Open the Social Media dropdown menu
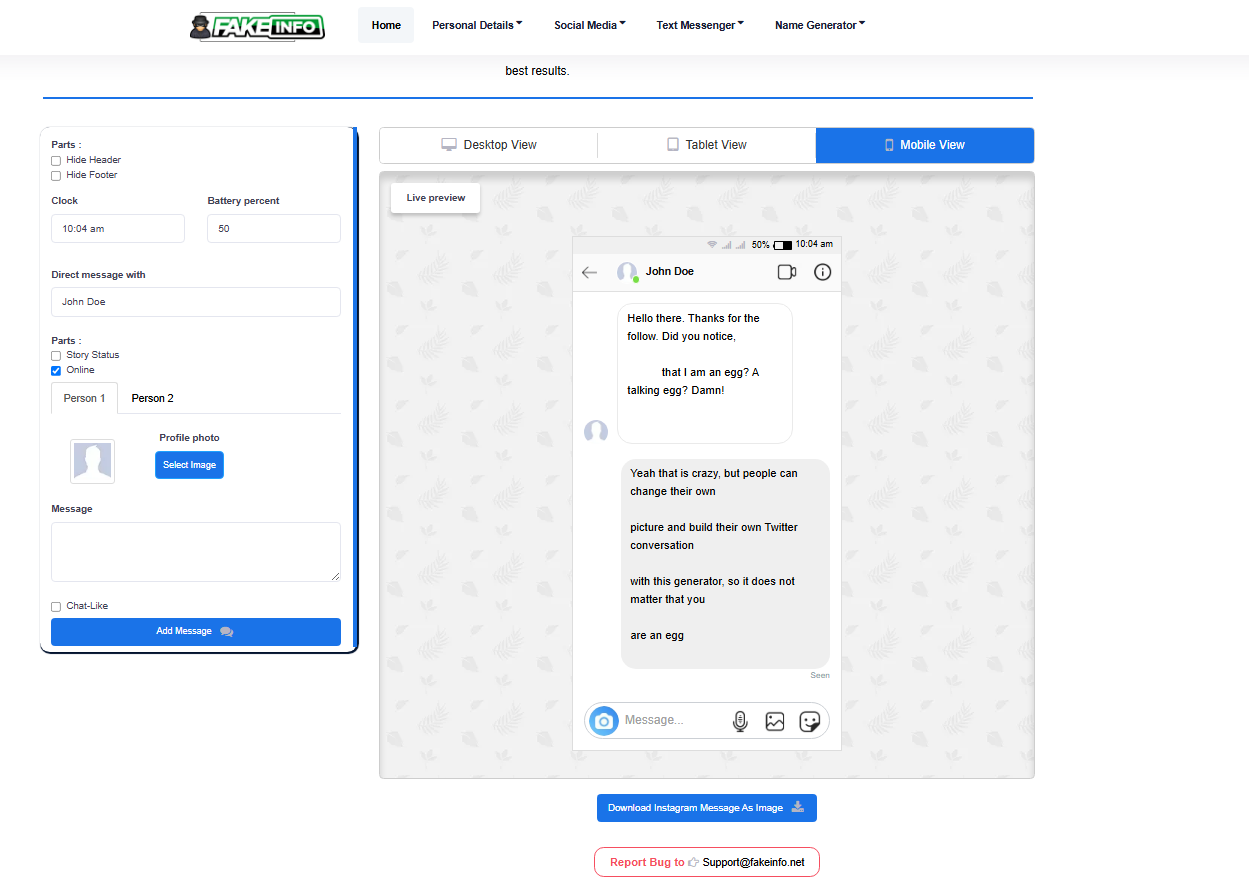Screen dimensions: 1249x890 tap(590, 25)
